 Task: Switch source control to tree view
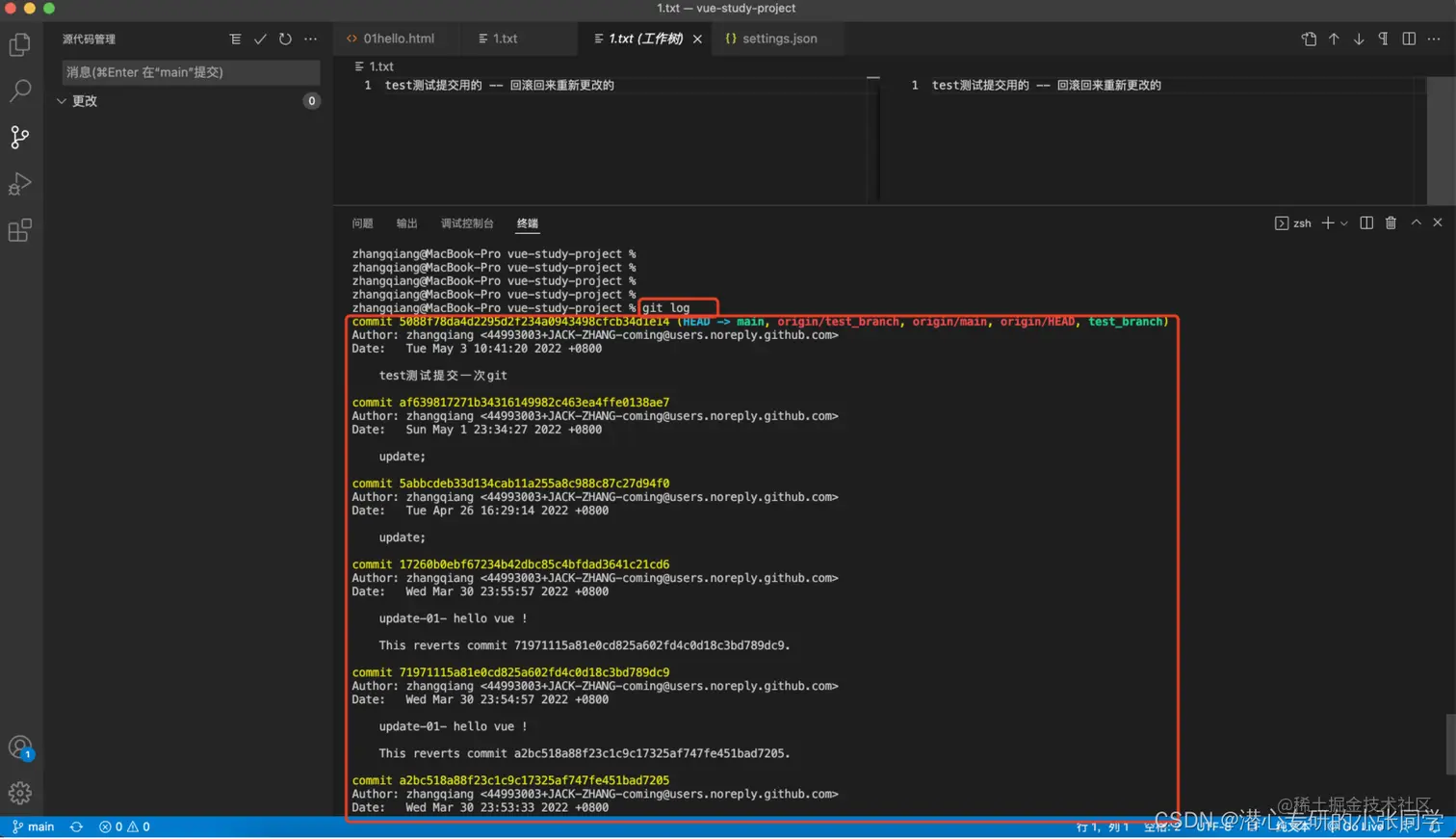(235, 39)
